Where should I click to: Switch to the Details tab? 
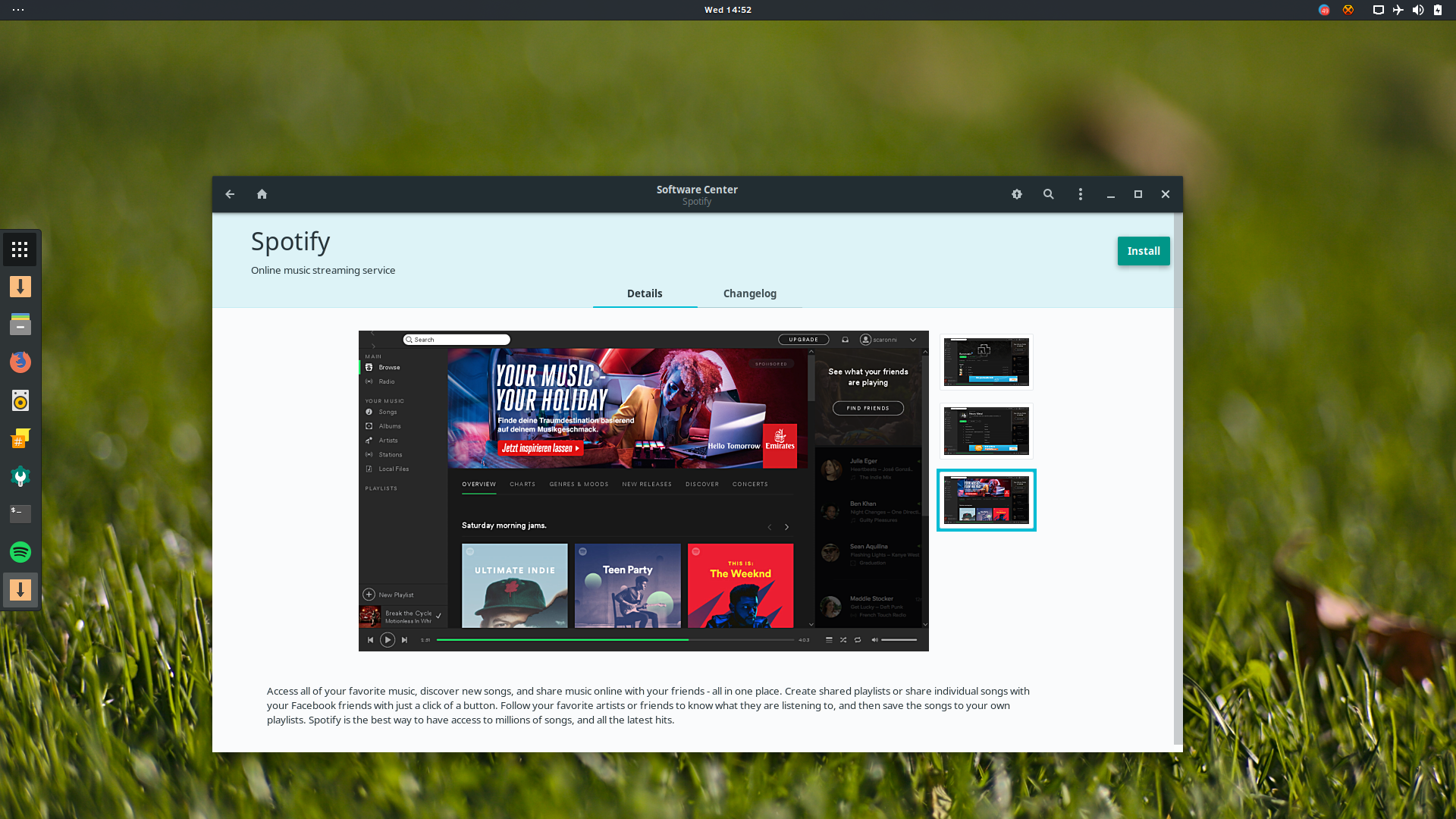[645, 293]
